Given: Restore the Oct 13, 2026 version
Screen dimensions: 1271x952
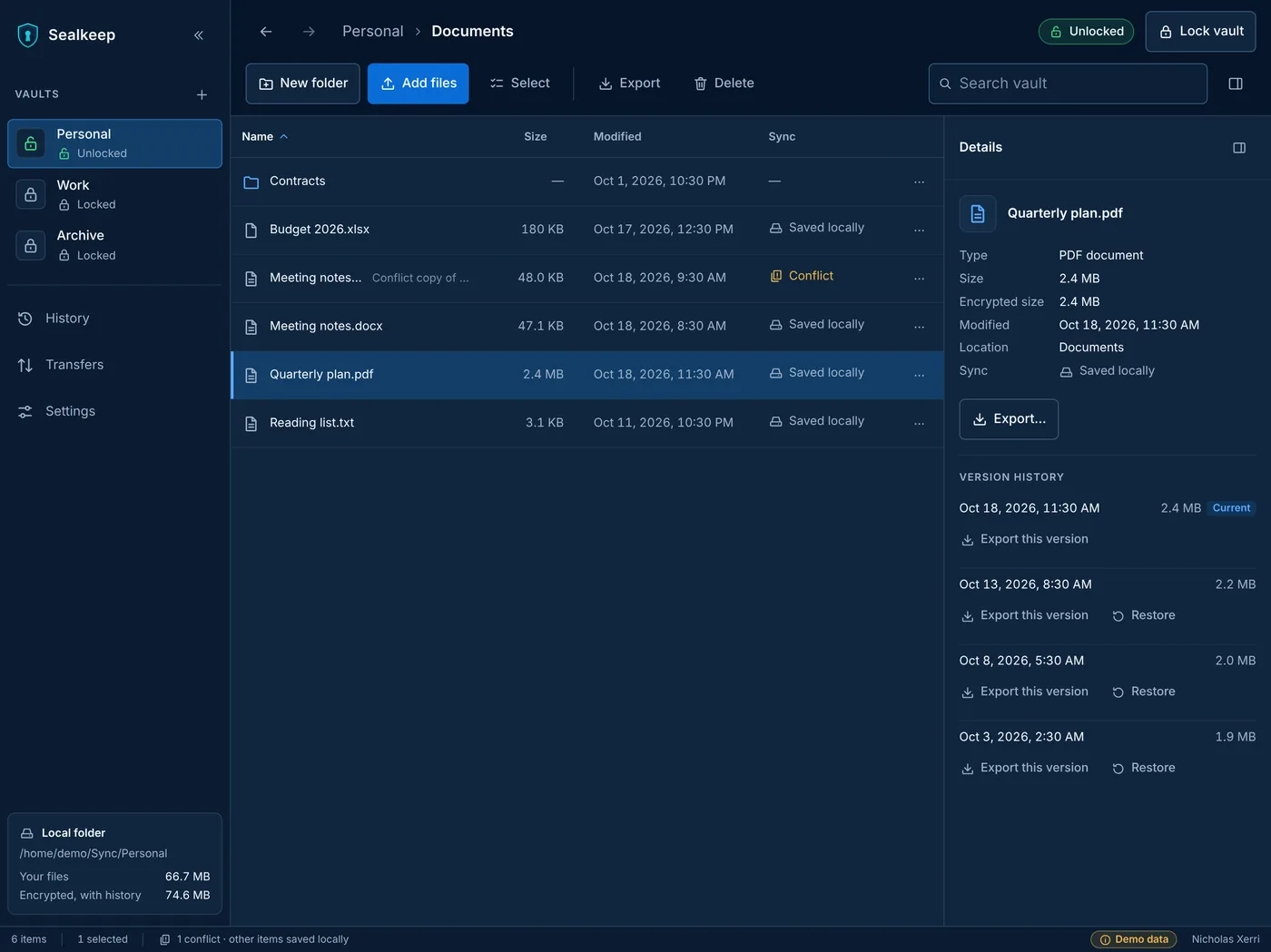Looking at the screenshot, I should (x=1144, y=615).
